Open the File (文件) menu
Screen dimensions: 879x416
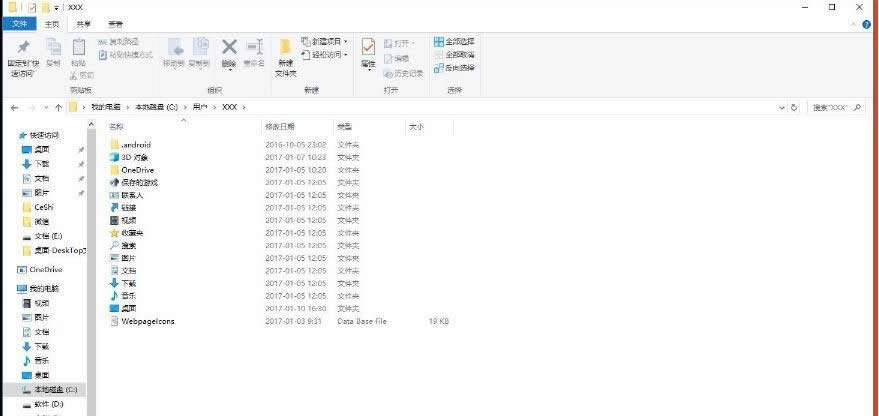pyautogui.click(x=21, y=23)
